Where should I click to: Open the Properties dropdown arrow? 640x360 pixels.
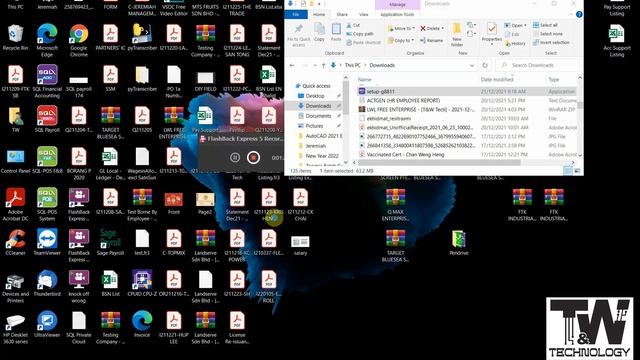click(x=491, y=44)
